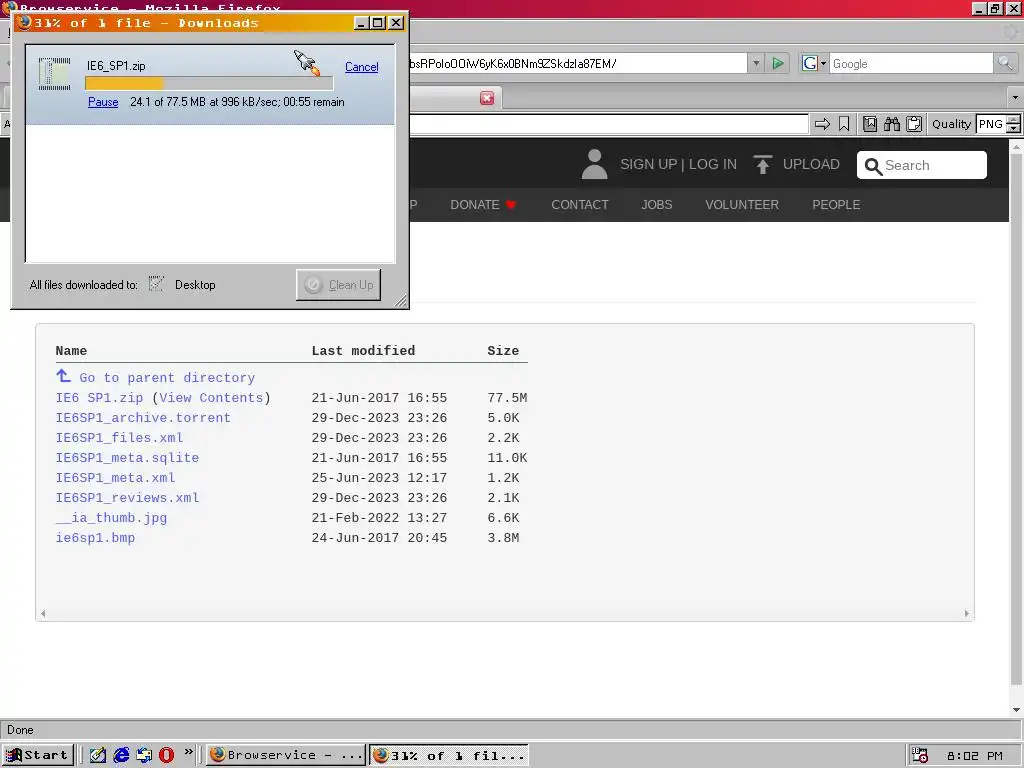The width and height of the screenshot is (1024, 768).
Task: Click the magnifier icon in Archive search box
Action: coord(873,167)
